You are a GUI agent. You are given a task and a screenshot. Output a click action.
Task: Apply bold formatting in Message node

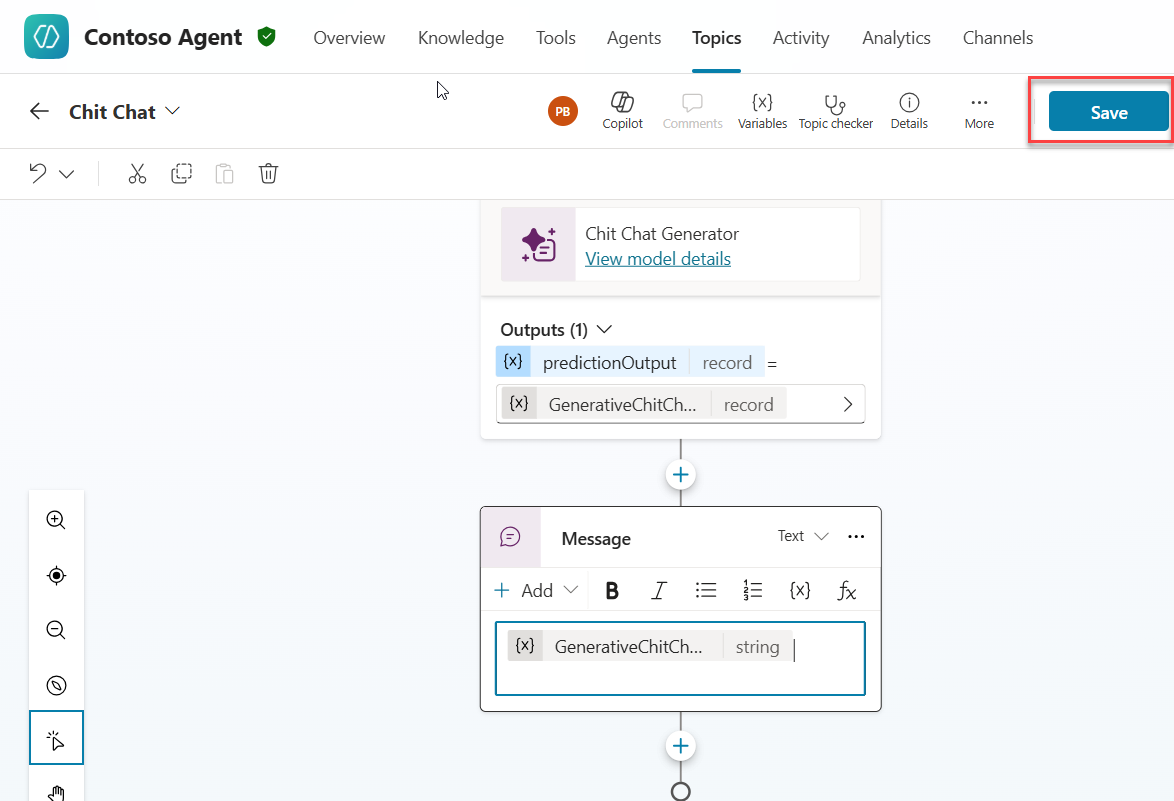(612, 590)
